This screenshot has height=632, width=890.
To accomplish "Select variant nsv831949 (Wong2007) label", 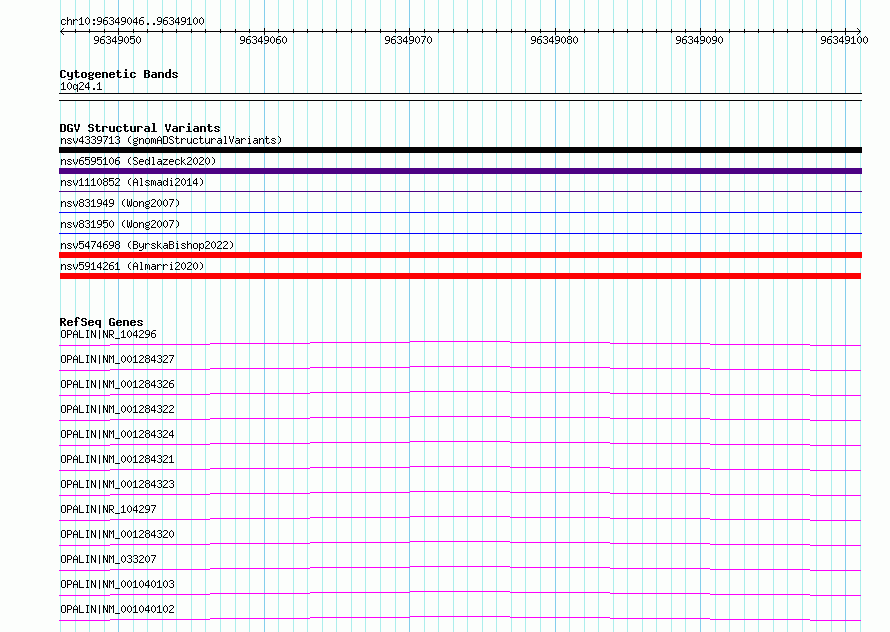I will [120, 203].
